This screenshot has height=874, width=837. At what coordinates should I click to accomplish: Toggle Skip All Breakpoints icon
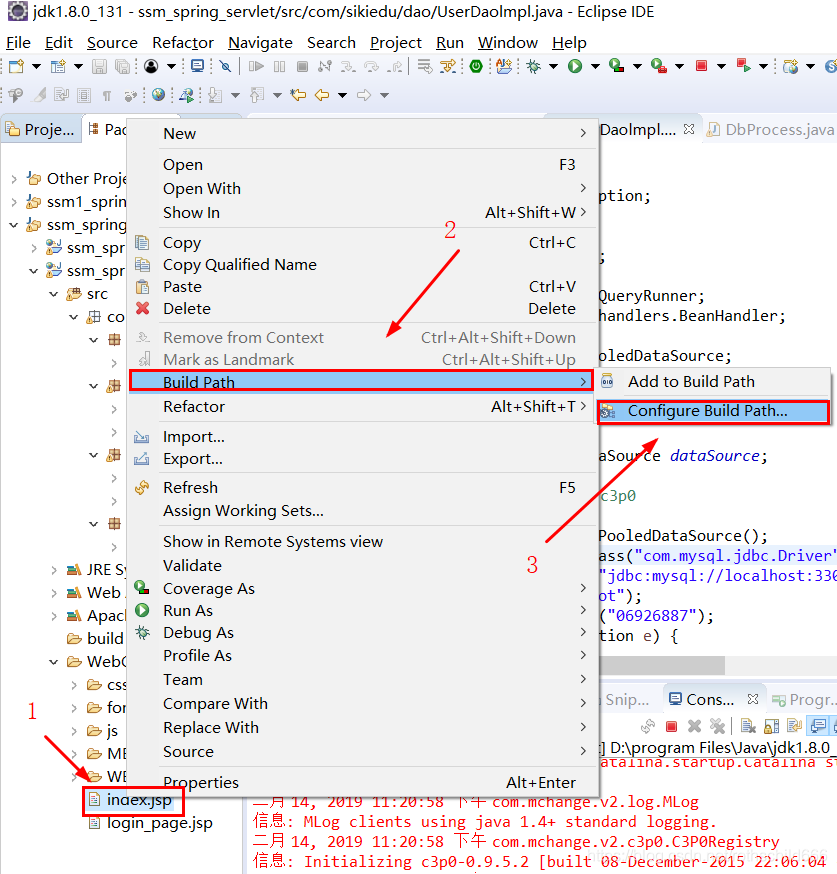[225, 66]
